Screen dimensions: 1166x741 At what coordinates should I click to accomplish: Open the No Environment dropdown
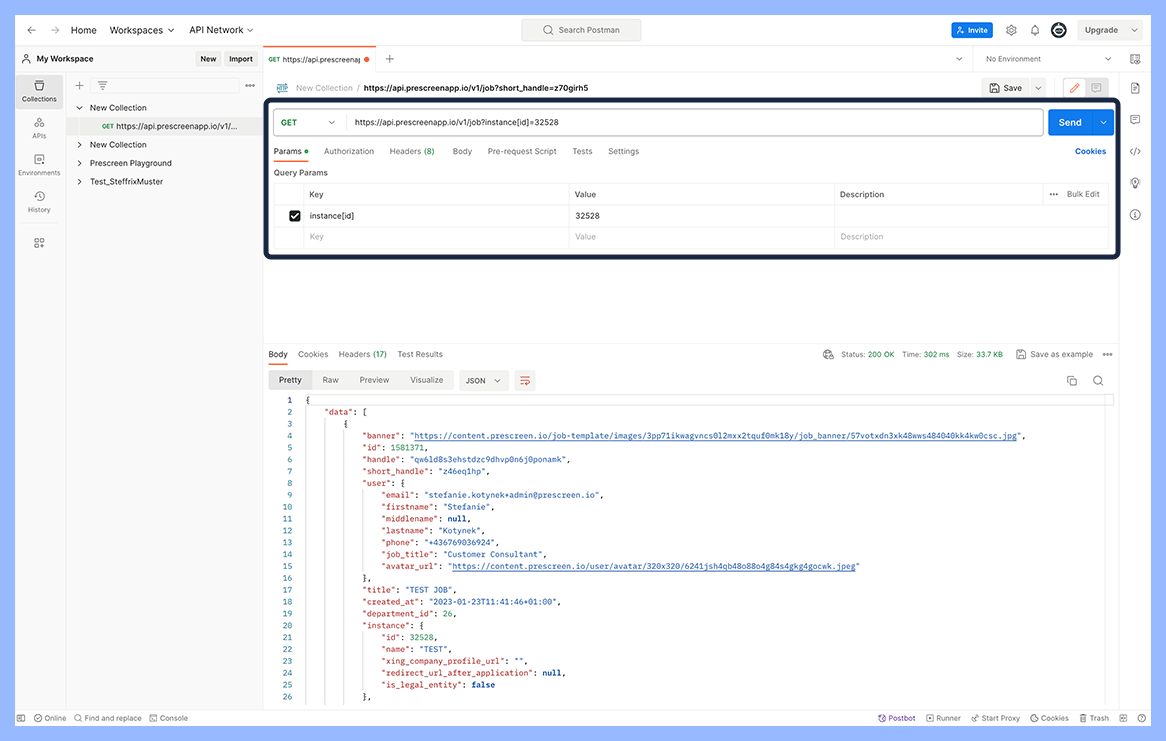[1048, 59]
